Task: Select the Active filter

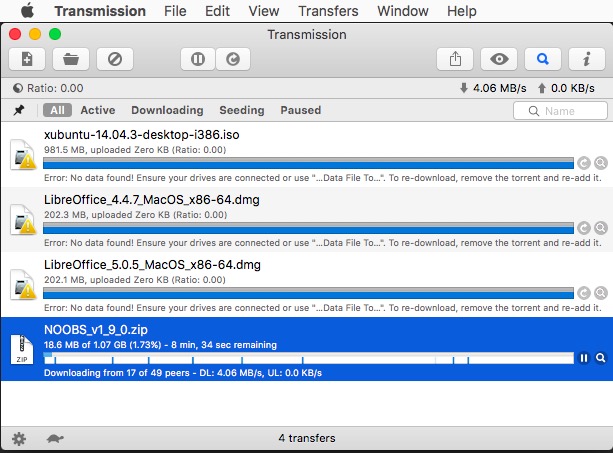Action: tap(98, 110)
